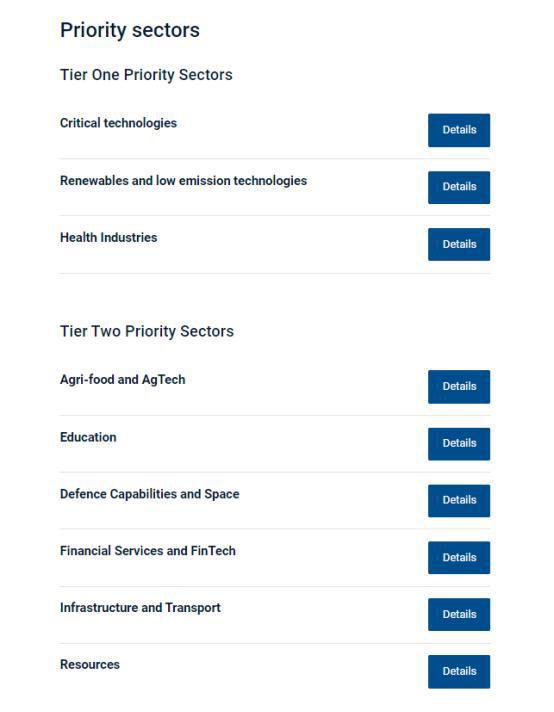554x712 pixels.
Task: Show Details for Health Industries
Action: pyautogui.click(x=459, y=244)
